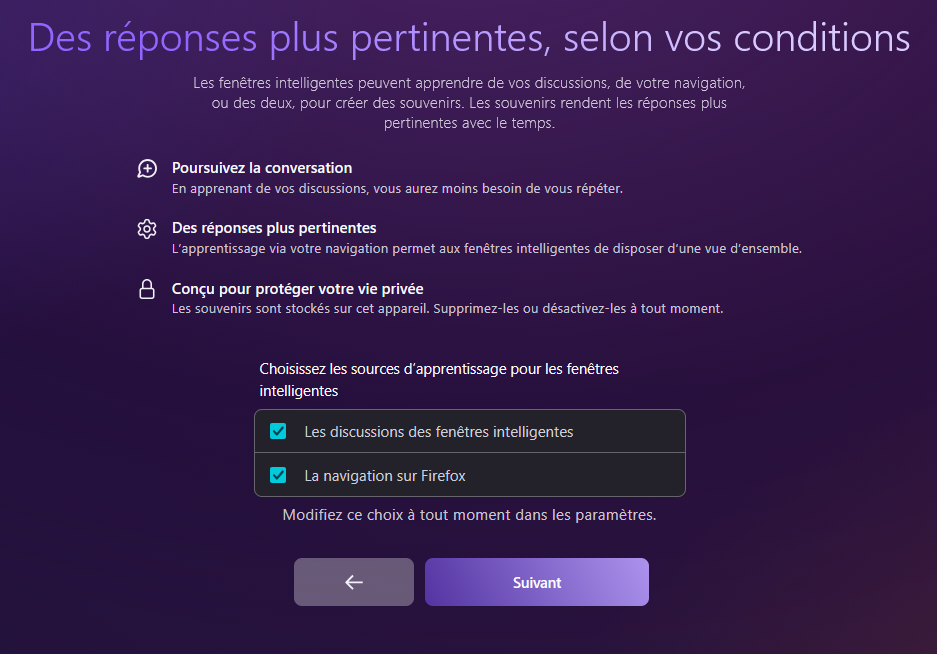Click the chat bubble plus icon
Screen dimensions: 937x654
coord(147,169)
